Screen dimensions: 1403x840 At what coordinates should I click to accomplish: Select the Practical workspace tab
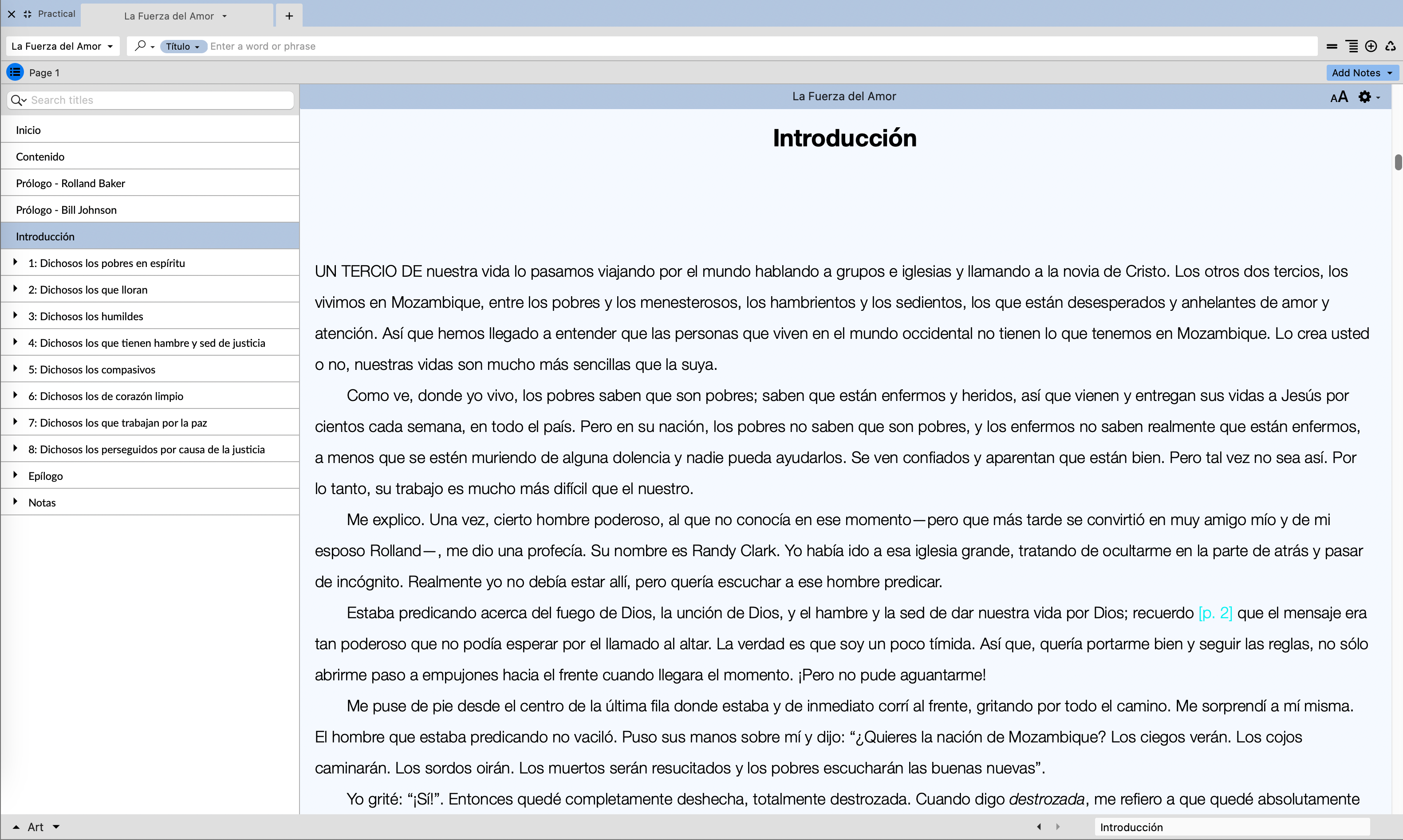coord(56,14)
